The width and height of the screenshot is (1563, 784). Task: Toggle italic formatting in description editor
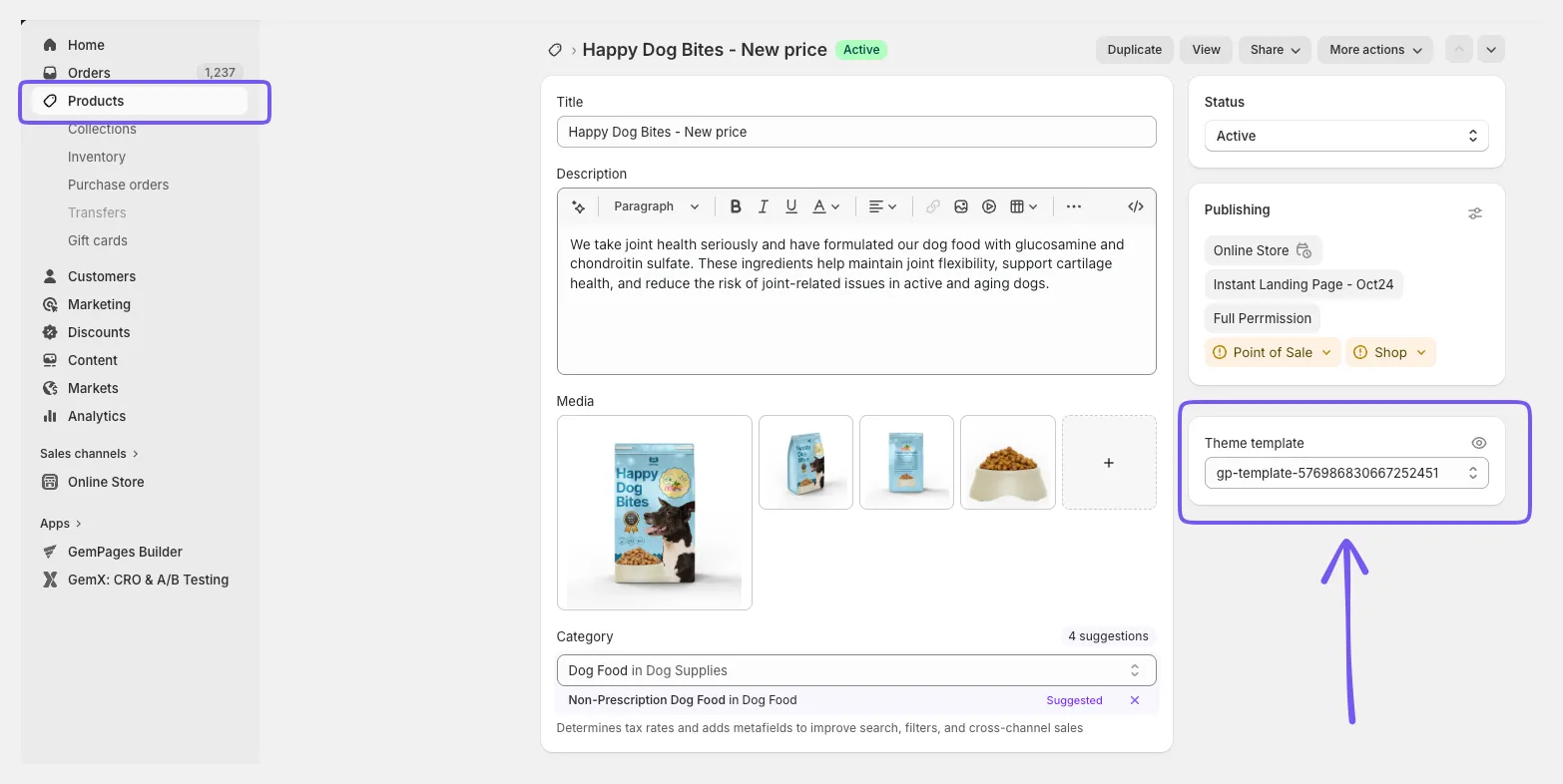click(764, 206)
